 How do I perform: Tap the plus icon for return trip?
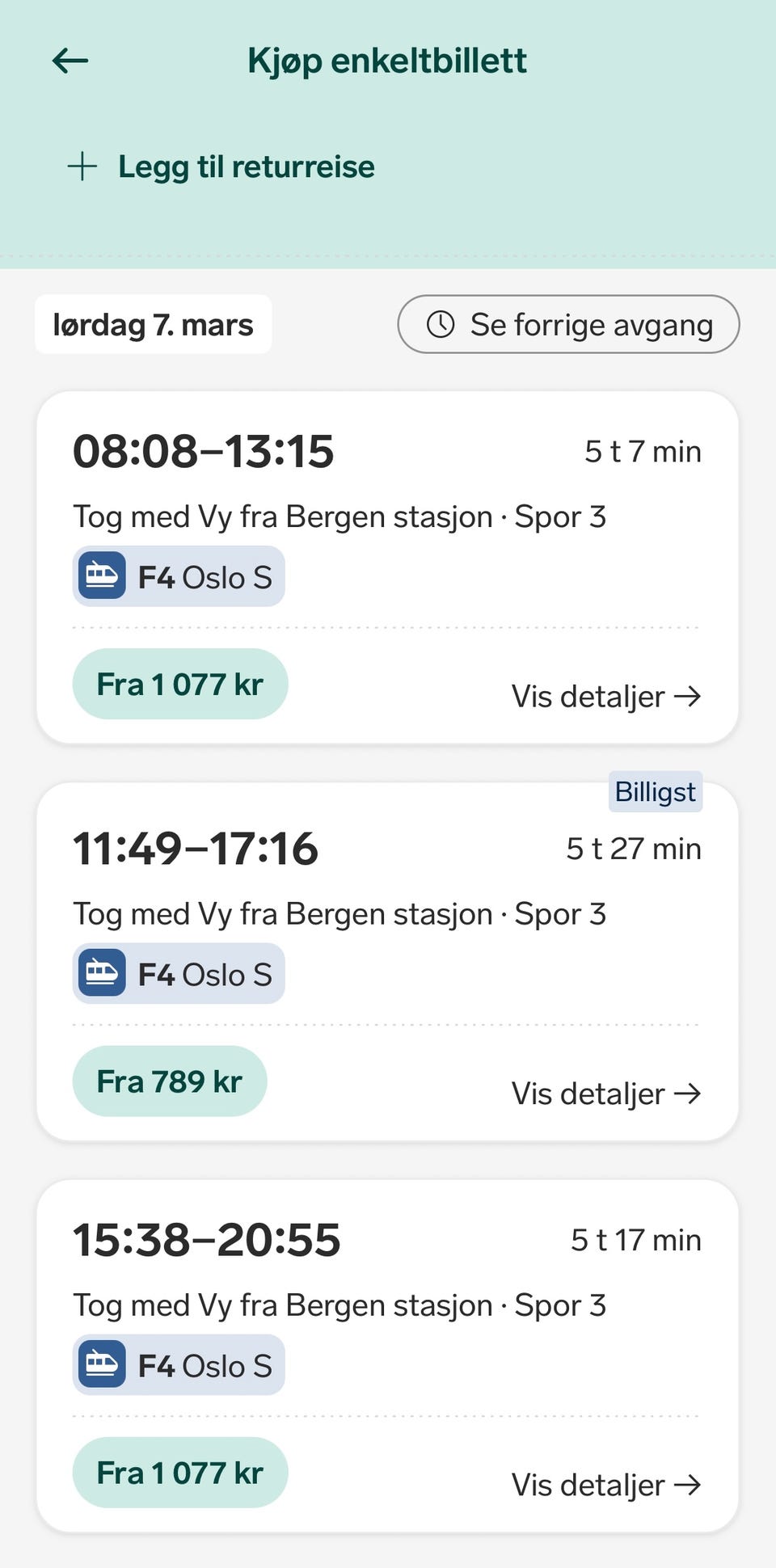(82, 166)
